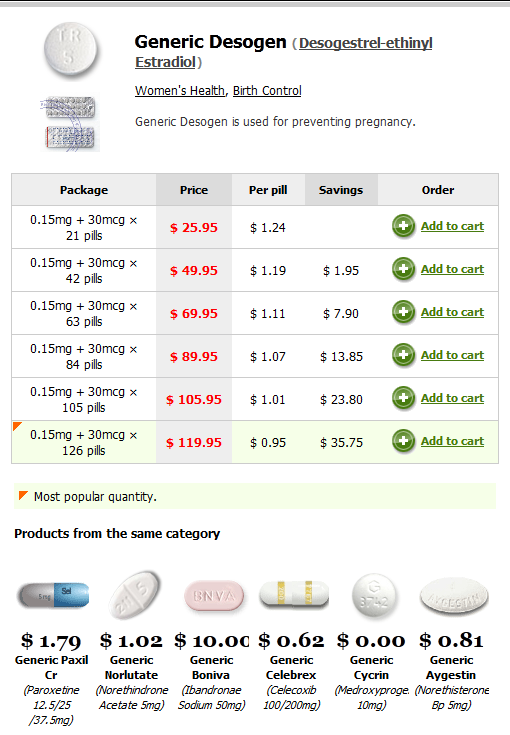510x735 pixels.
Task: View the round white Desogen pill image
Action: (70, 49)
